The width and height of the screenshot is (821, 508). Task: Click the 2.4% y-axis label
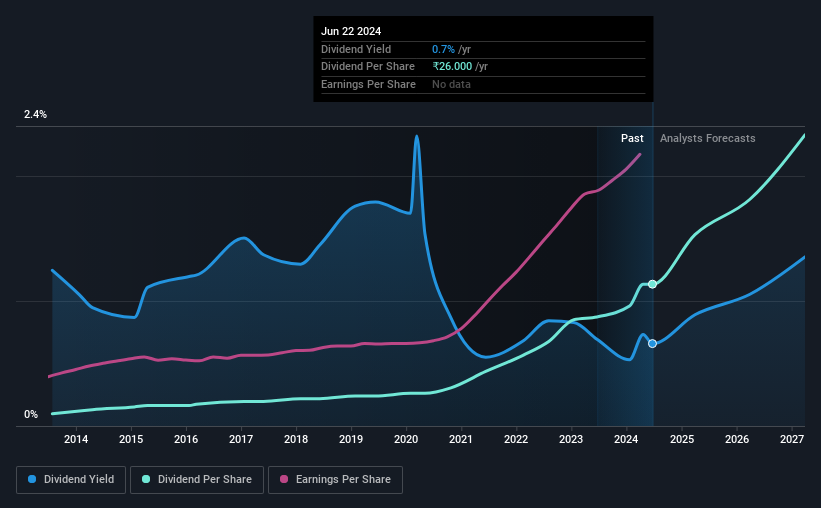tap(35, 114)
